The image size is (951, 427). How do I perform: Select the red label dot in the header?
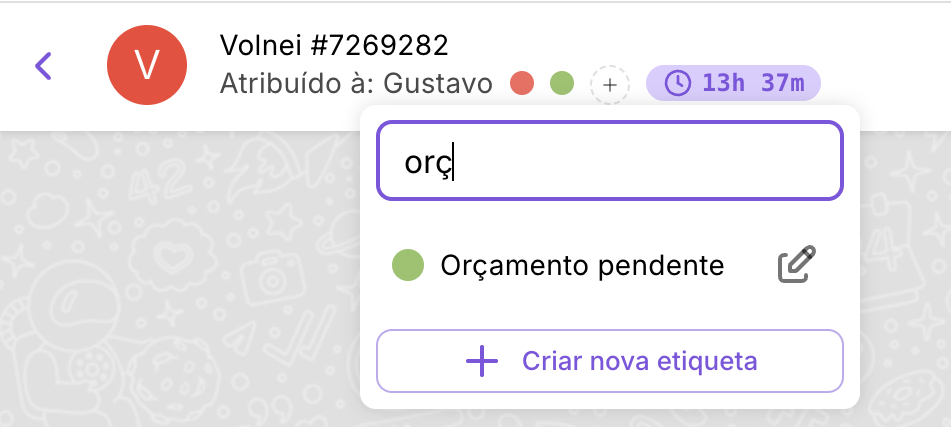click(x=521, y=83)
